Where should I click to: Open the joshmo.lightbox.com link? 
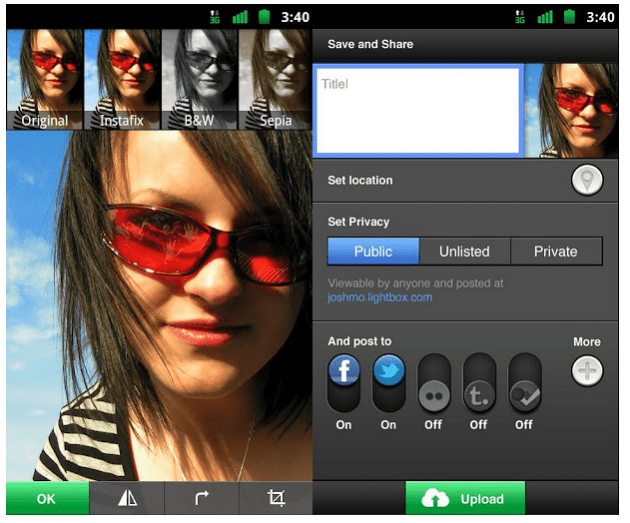coord(380,298)
